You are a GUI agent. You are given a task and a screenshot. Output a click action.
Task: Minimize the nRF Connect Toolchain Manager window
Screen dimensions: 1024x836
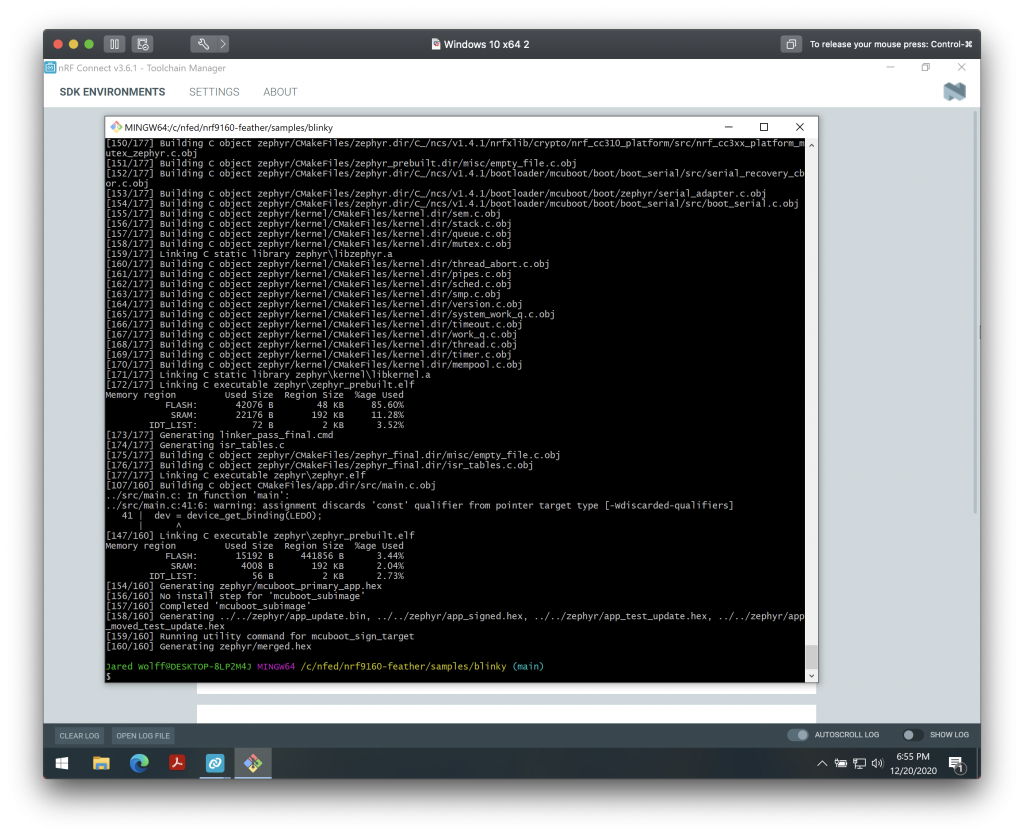pos(890,67)
